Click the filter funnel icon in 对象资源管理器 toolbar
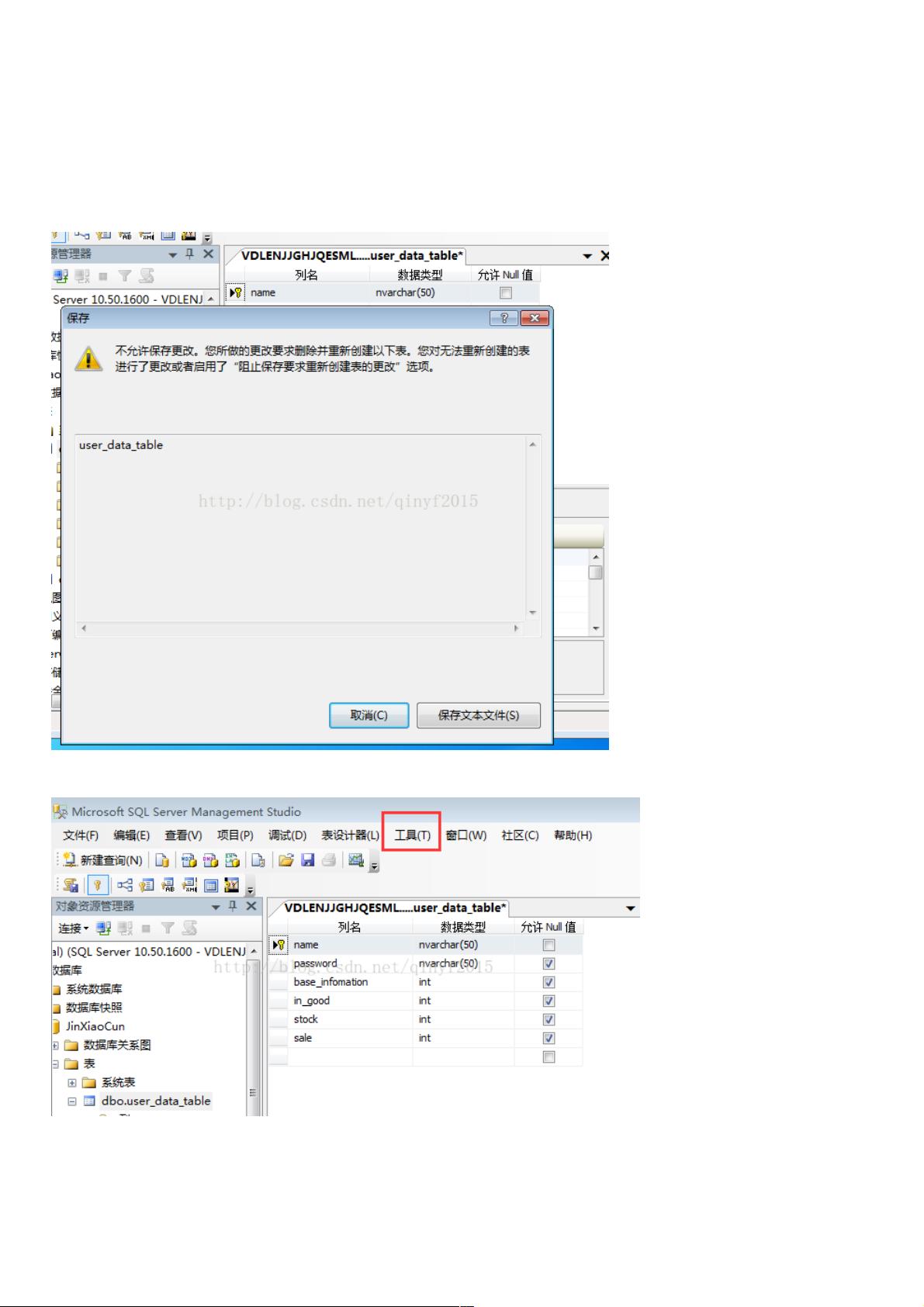The height and width of the screenshot is (1307, 924). (x=168, y=928)
